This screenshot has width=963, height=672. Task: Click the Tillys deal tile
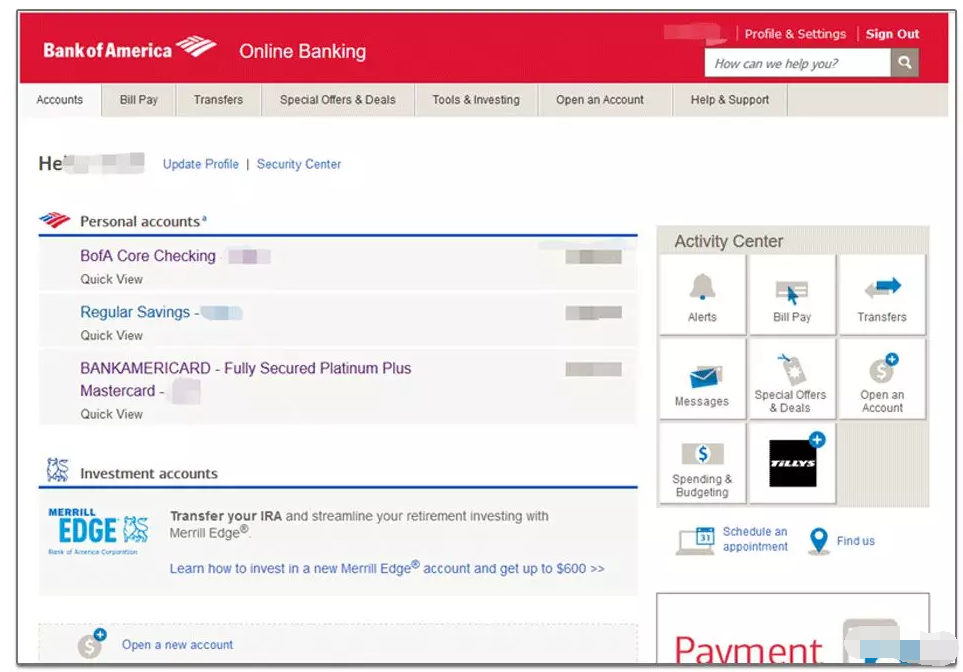[793, 462]
